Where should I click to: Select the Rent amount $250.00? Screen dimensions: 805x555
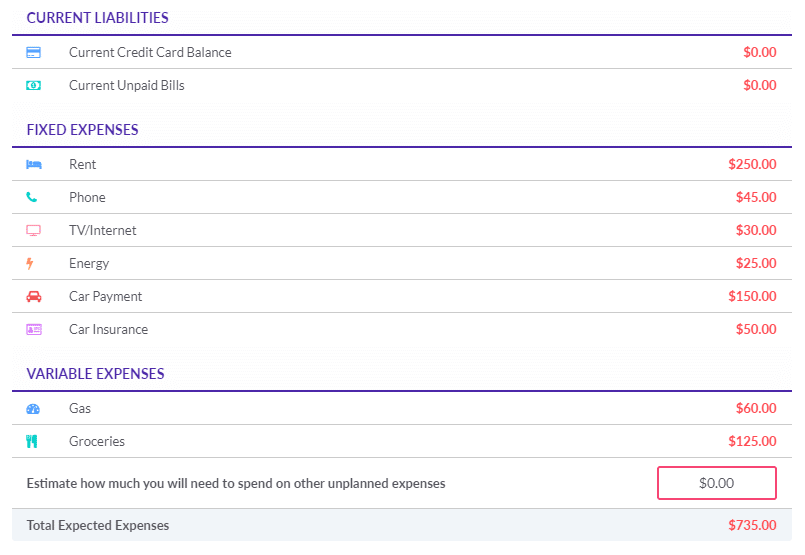pos(752,164)
